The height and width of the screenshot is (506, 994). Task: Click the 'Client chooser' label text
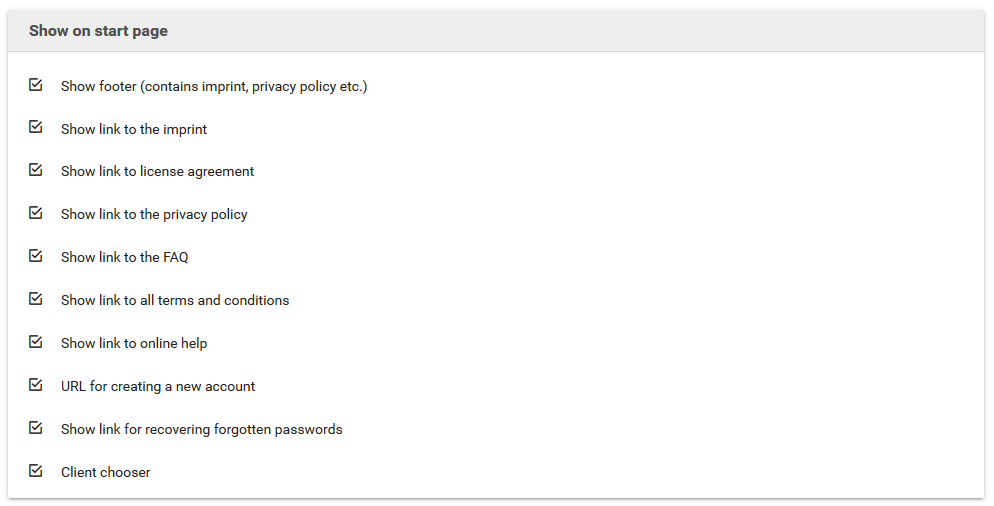pos(105,473)
